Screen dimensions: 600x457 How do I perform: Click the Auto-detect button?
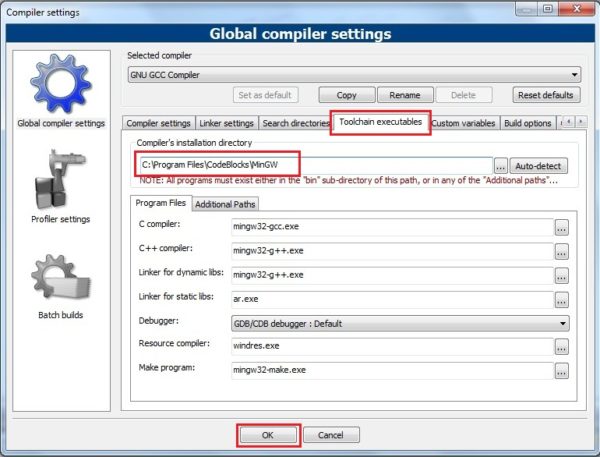538,166
